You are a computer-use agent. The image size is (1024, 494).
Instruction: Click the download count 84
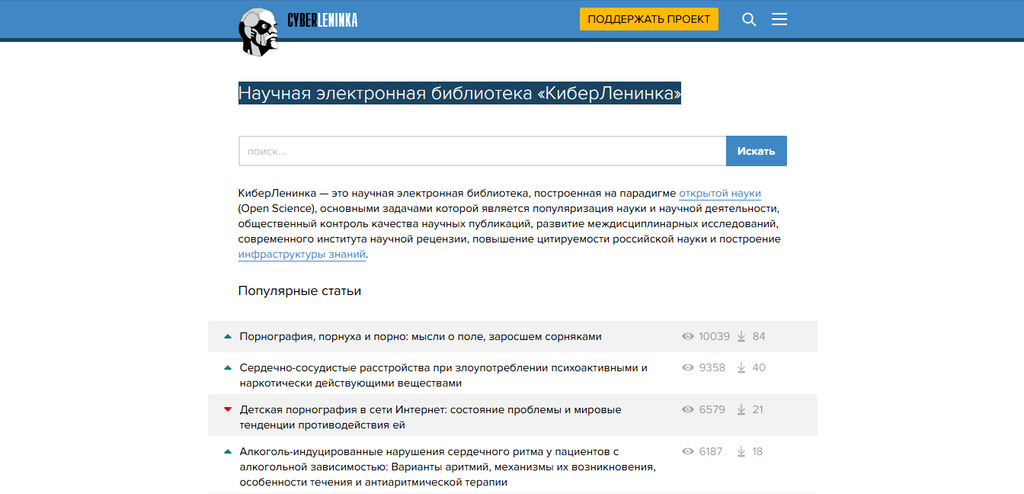coord(759,337)
